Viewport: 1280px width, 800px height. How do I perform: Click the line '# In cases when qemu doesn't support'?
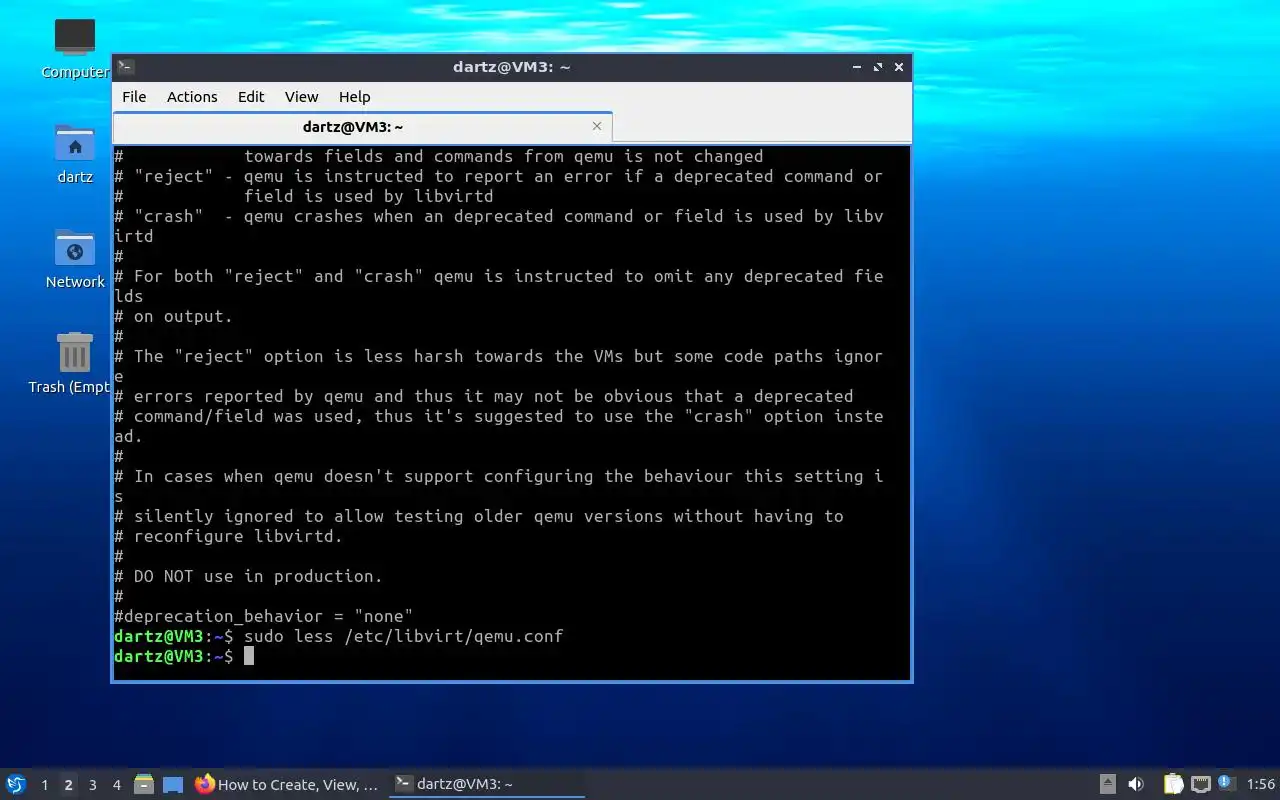click(498, 476)
